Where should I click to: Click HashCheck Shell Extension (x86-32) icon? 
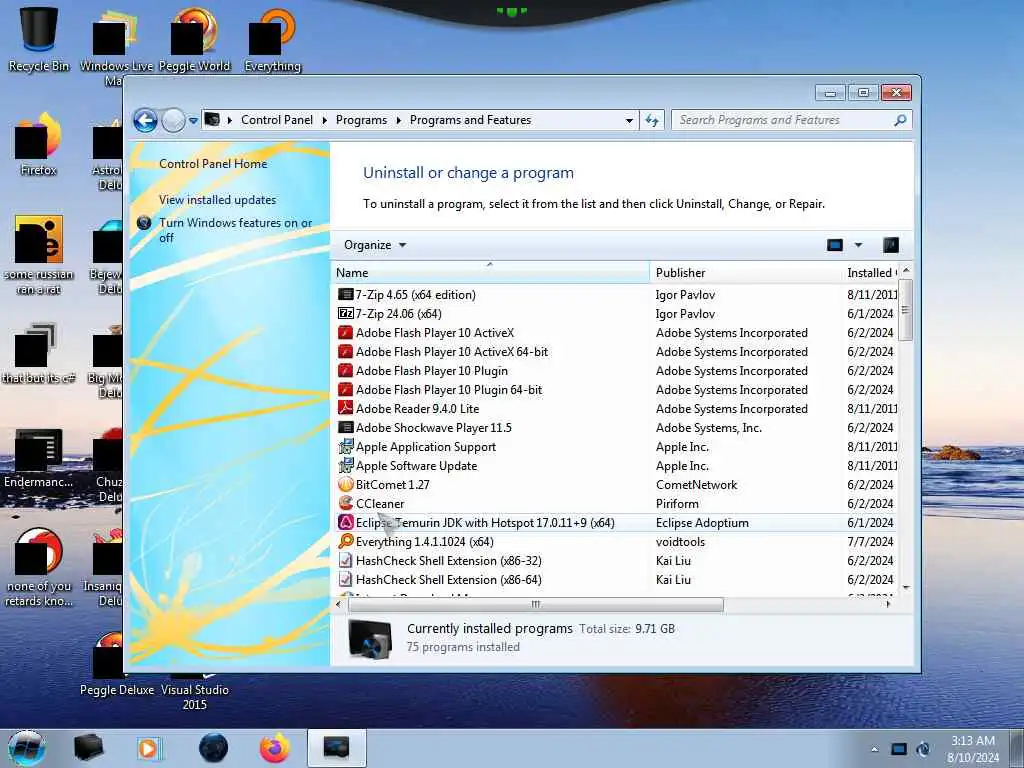[345, 560]
